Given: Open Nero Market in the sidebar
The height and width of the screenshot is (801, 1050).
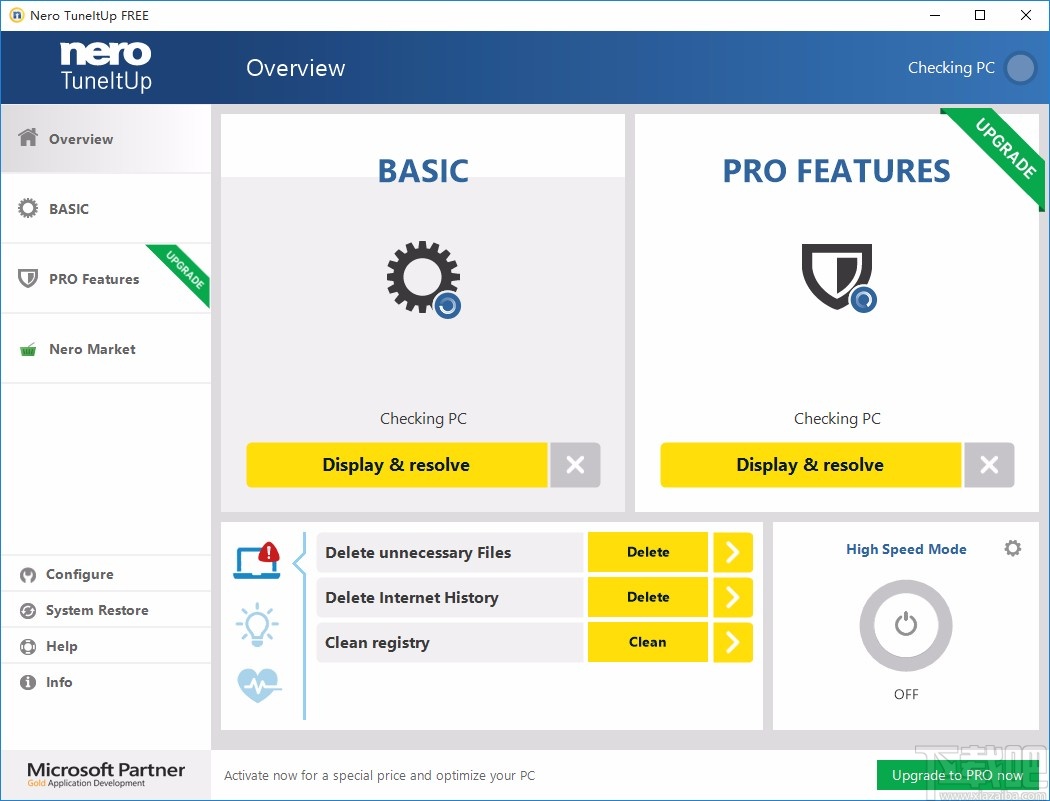Looking at the screenshot, I should click(106, 349).
